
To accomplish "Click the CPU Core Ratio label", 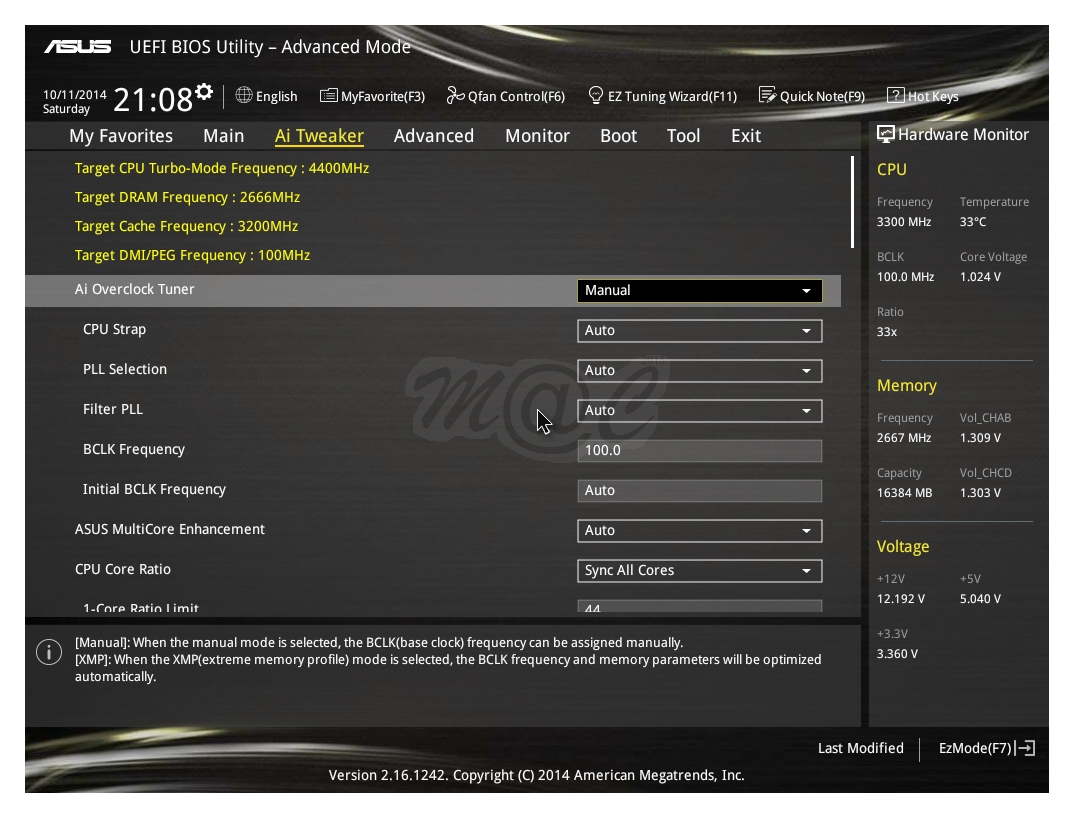I will (123, 569).
